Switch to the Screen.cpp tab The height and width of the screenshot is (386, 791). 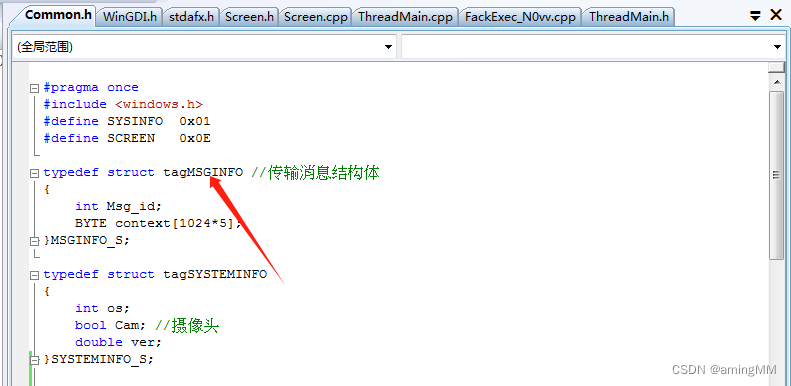click(x=316, y=17)
